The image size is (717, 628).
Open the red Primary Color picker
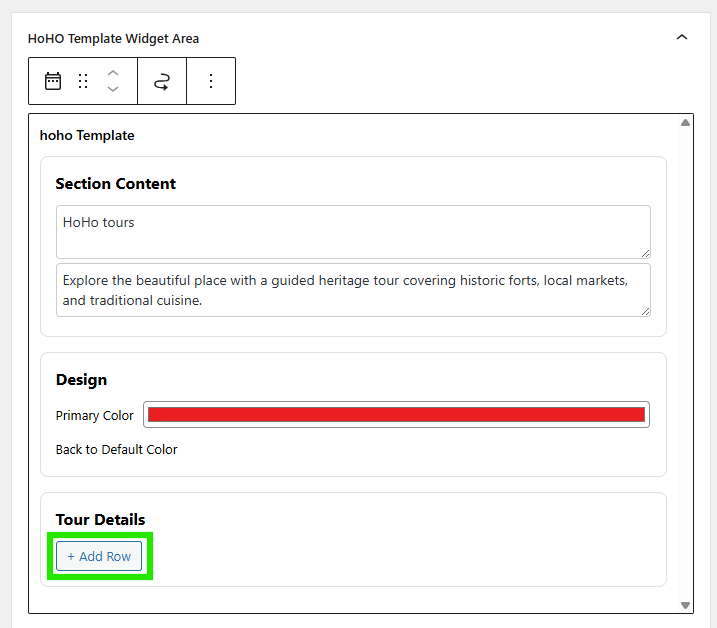(x=396, y=415)
